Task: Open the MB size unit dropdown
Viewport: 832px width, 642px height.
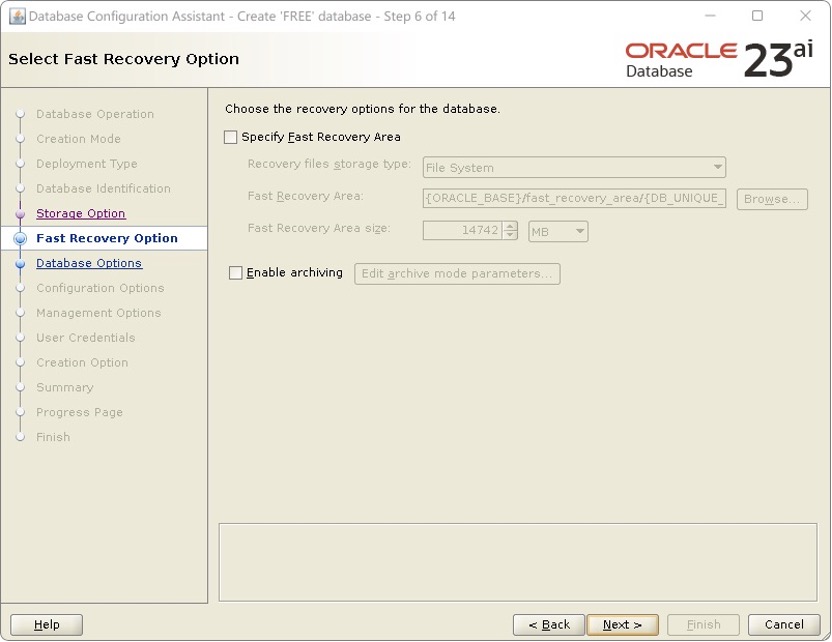Action: [578, 231]
